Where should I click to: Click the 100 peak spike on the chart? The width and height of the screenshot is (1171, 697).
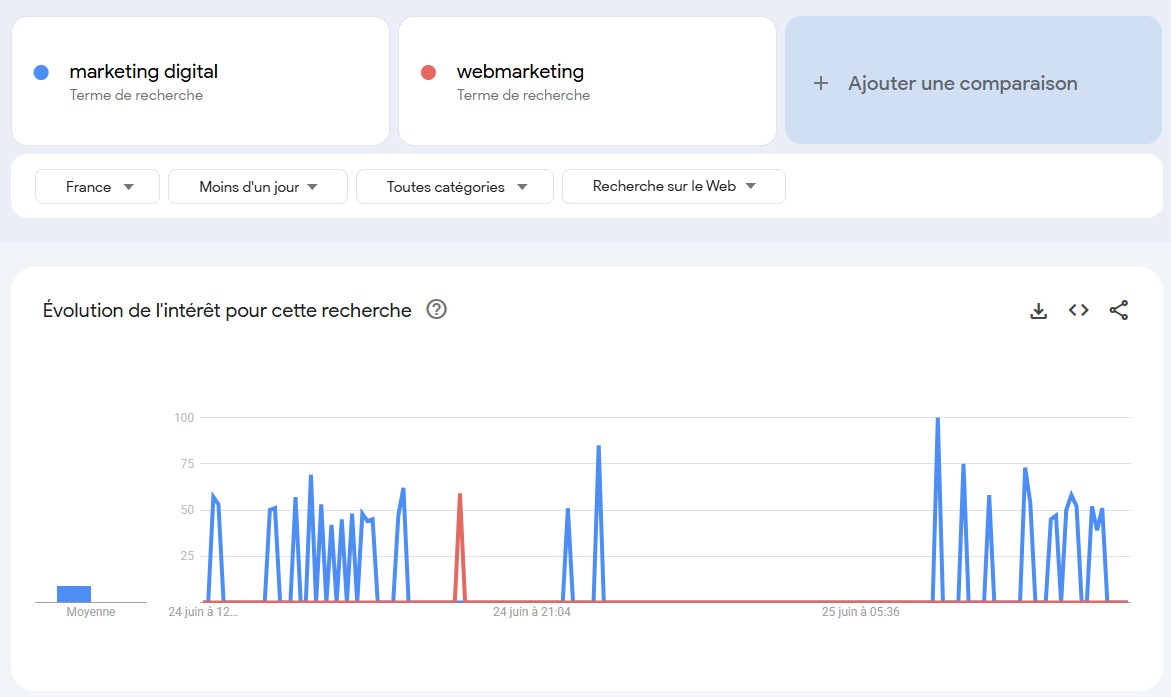point(938,420)
